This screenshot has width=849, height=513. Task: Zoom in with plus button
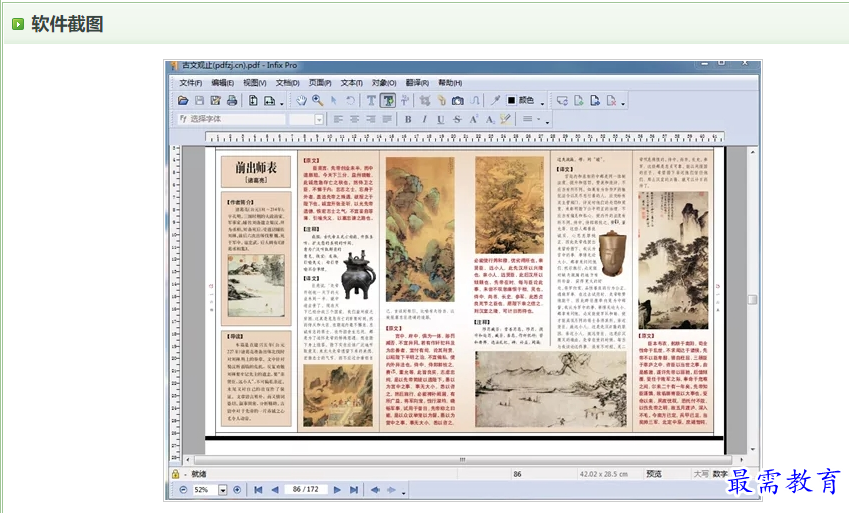237,490
